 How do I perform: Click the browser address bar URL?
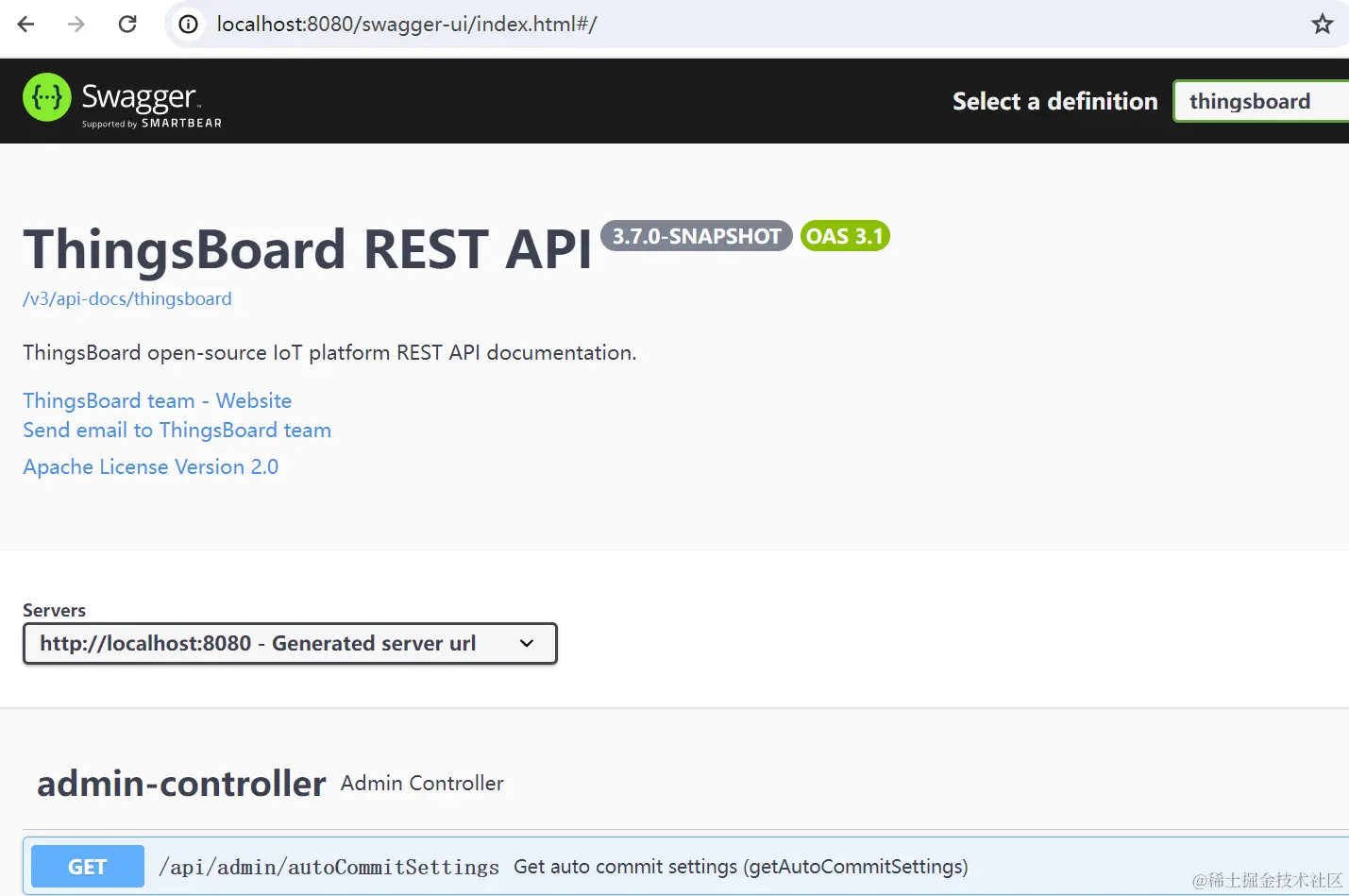pyautogui.click(x=406, y=25)
